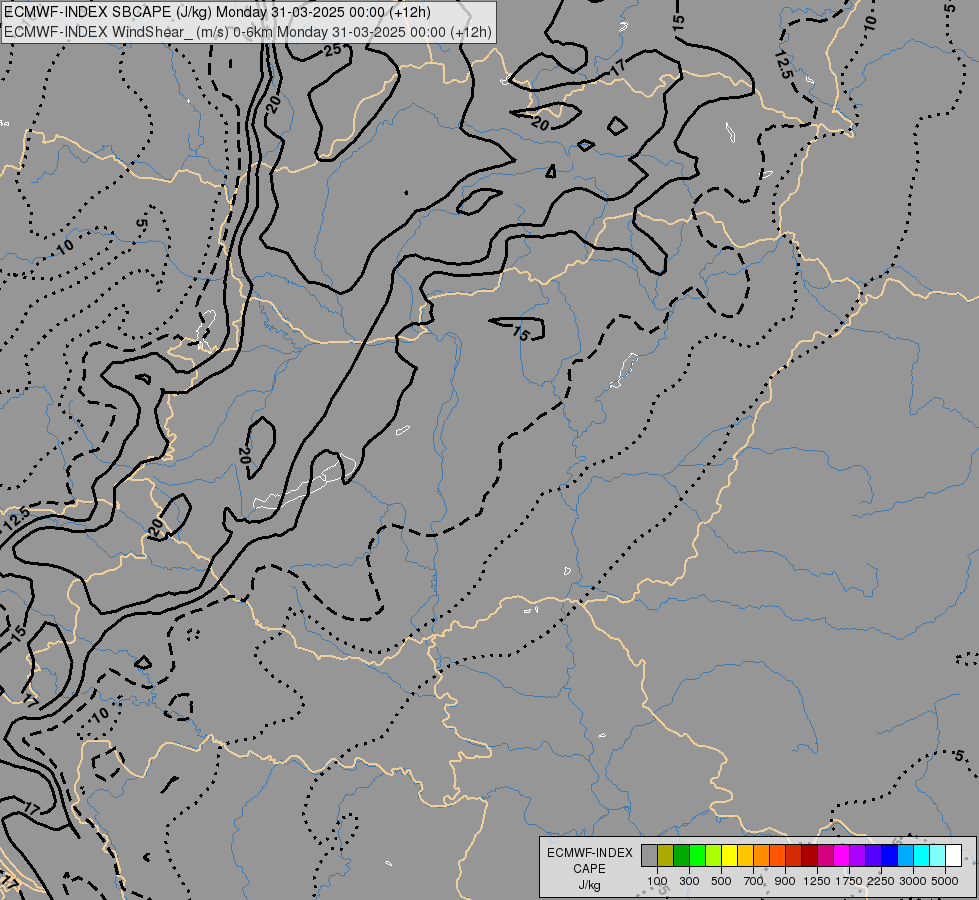The width and height of the screenshot is (979, 900).
Task: Click the dark maroon legend swatch
Action: 809,856
